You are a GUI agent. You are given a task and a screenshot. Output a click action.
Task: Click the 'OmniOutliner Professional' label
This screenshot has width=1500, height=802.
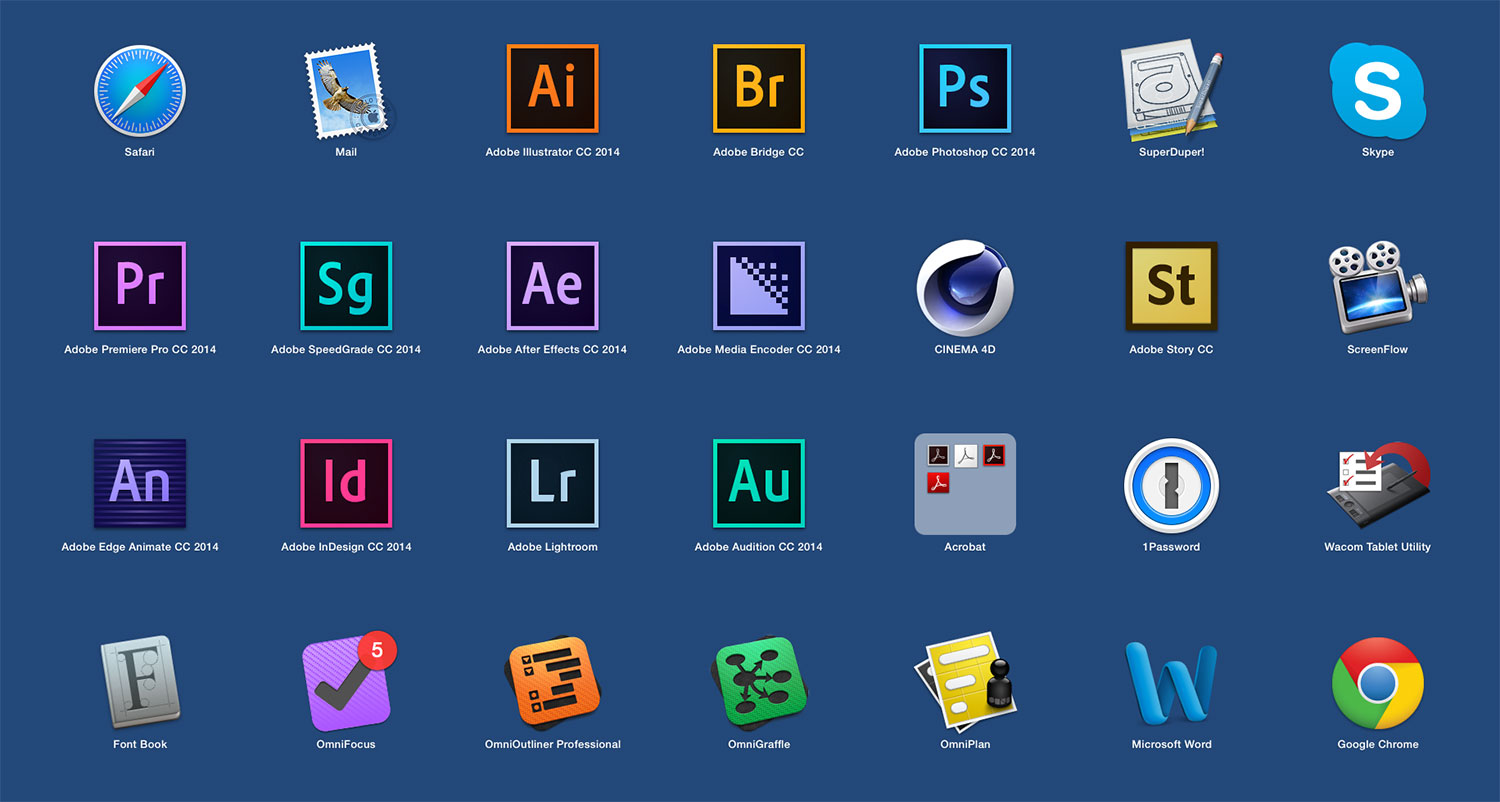[552, 744]
